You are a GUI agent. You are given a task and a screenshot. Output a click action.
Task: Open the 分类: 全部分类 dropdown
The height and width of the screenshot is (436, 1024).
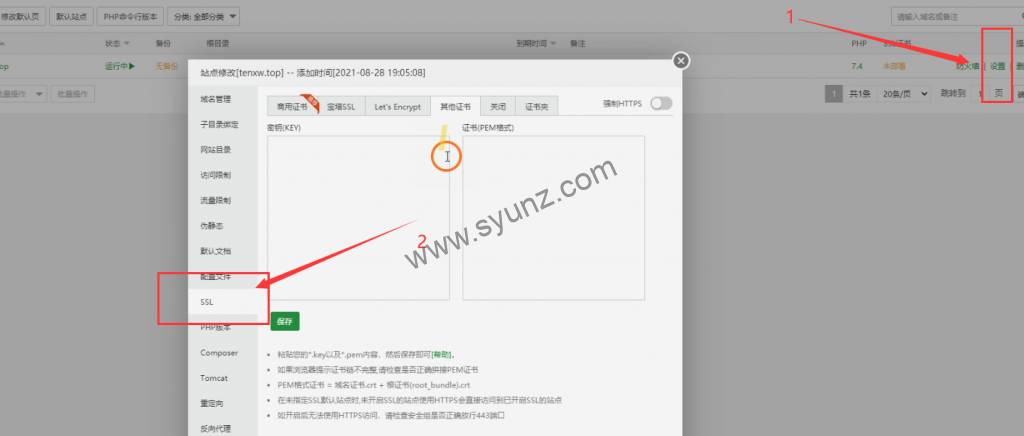tap(203, 16)
